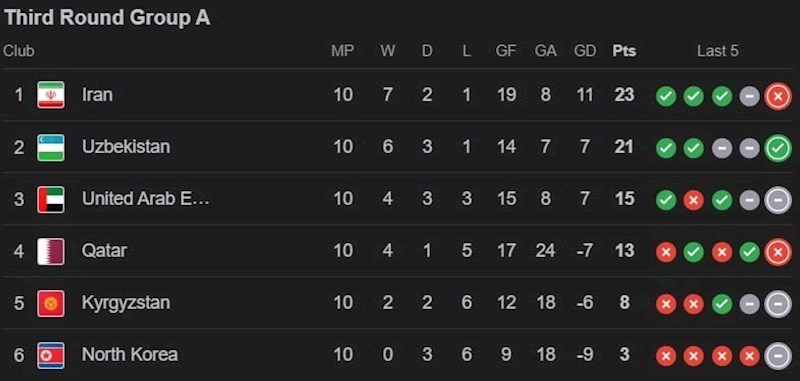The width and height of the screenshot is (800, 381).
Task: Click the Third Round Group A heading
Action: tap(107, 18)
